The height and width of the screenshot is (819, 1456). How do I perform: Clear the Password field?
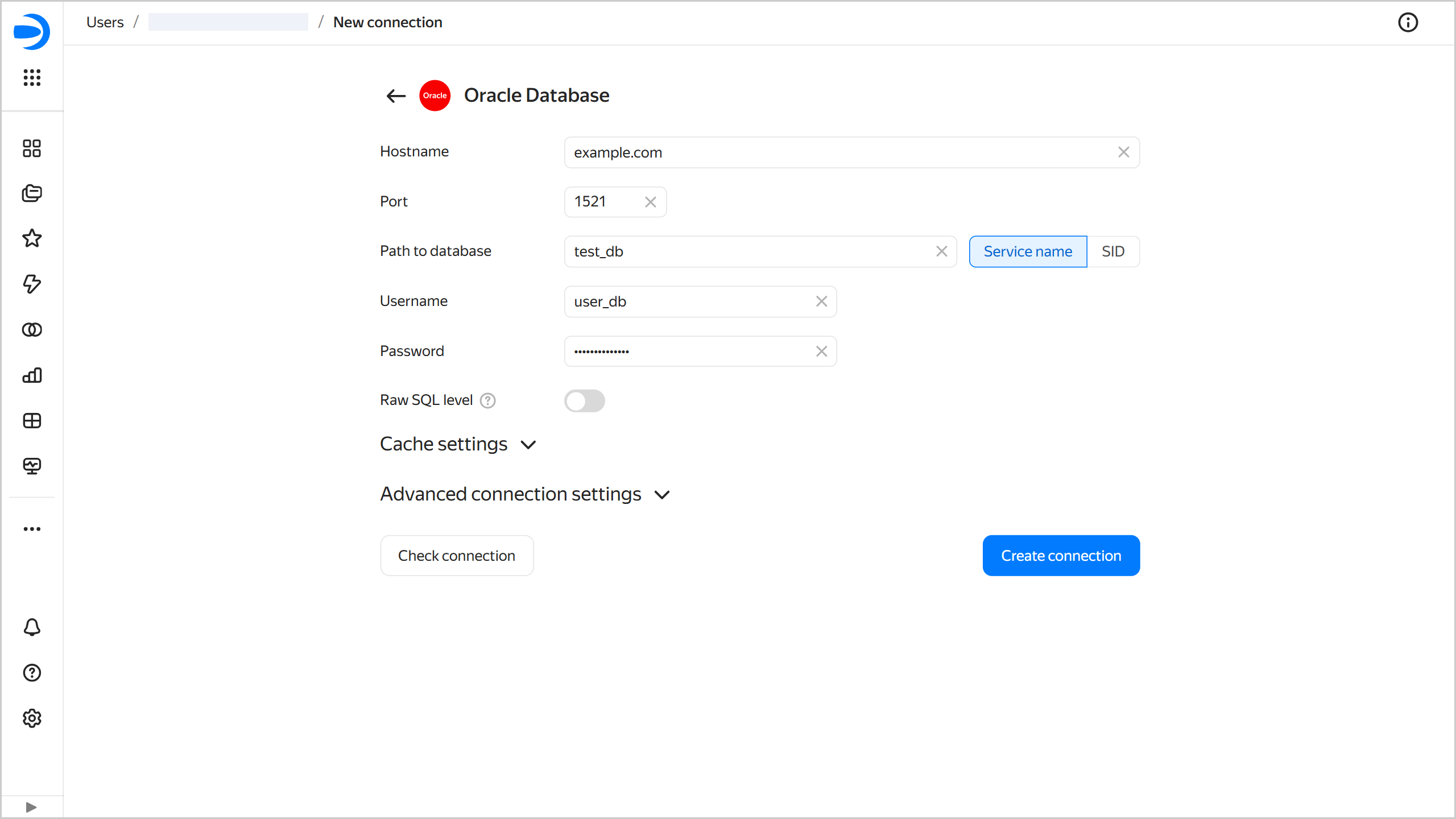[821, 351]
